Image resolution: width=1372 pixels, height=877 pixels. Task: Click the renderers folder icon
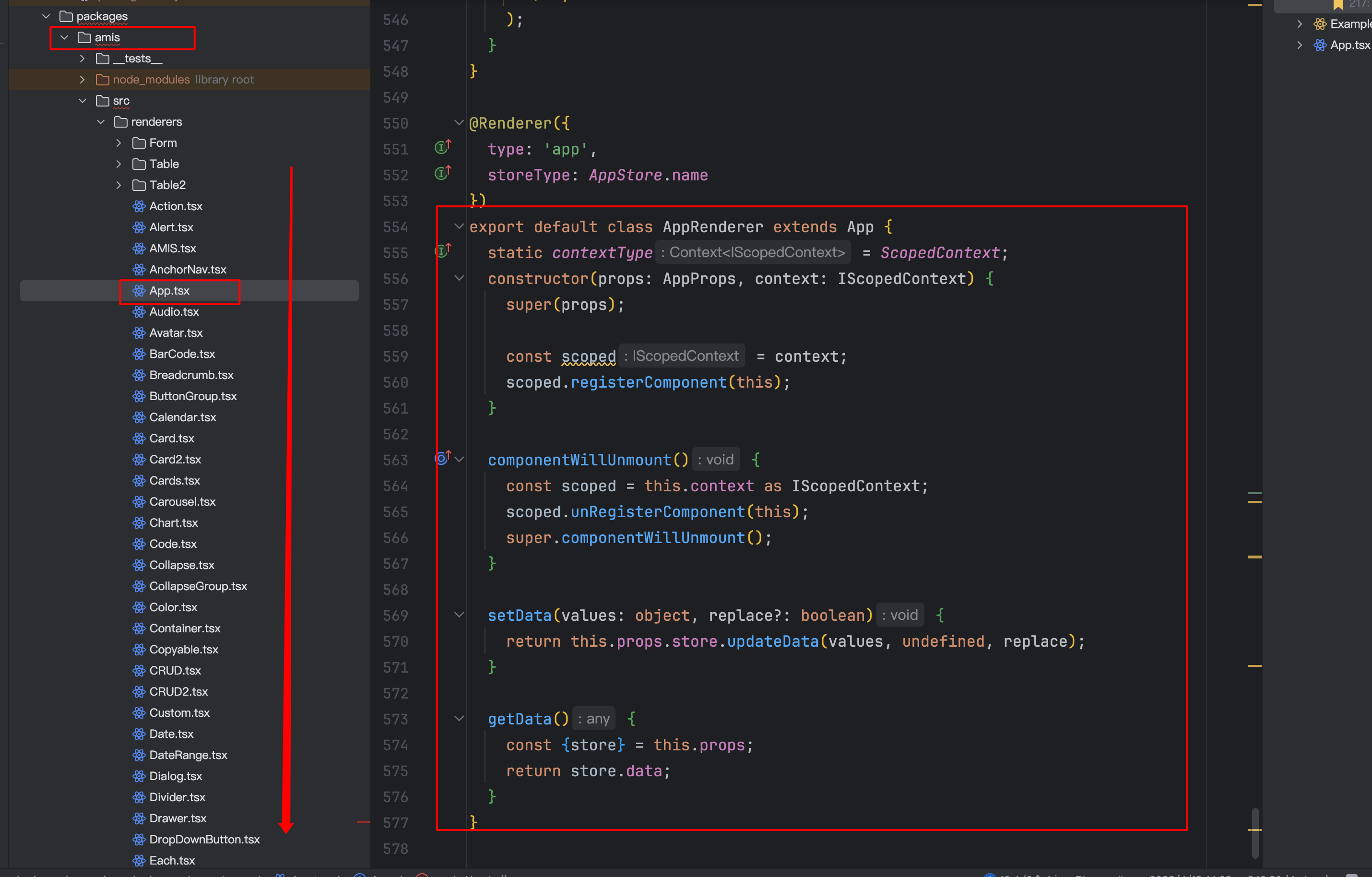121,122
